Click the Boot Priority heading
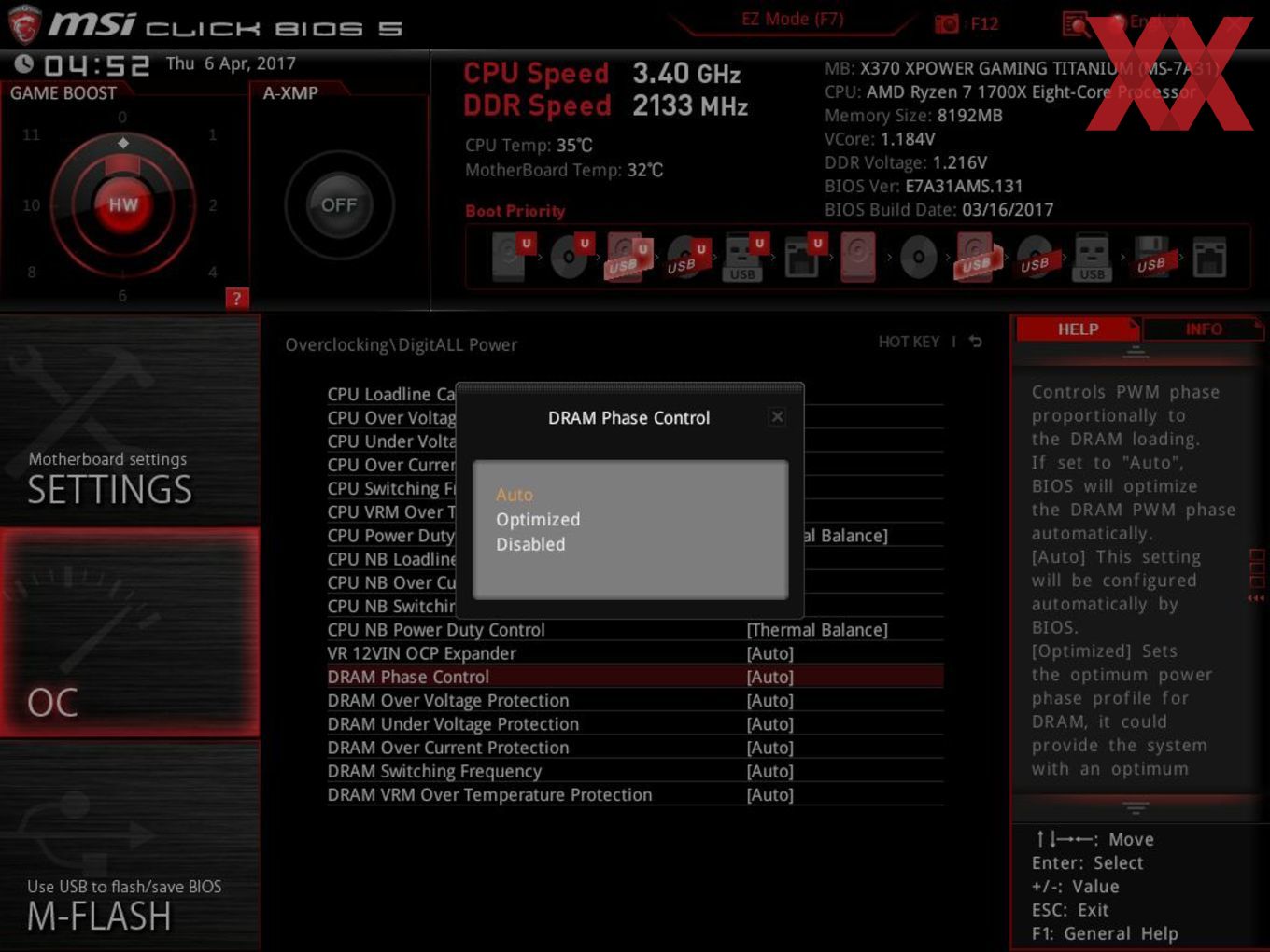The image size is (1270, 952). [515, 211]
